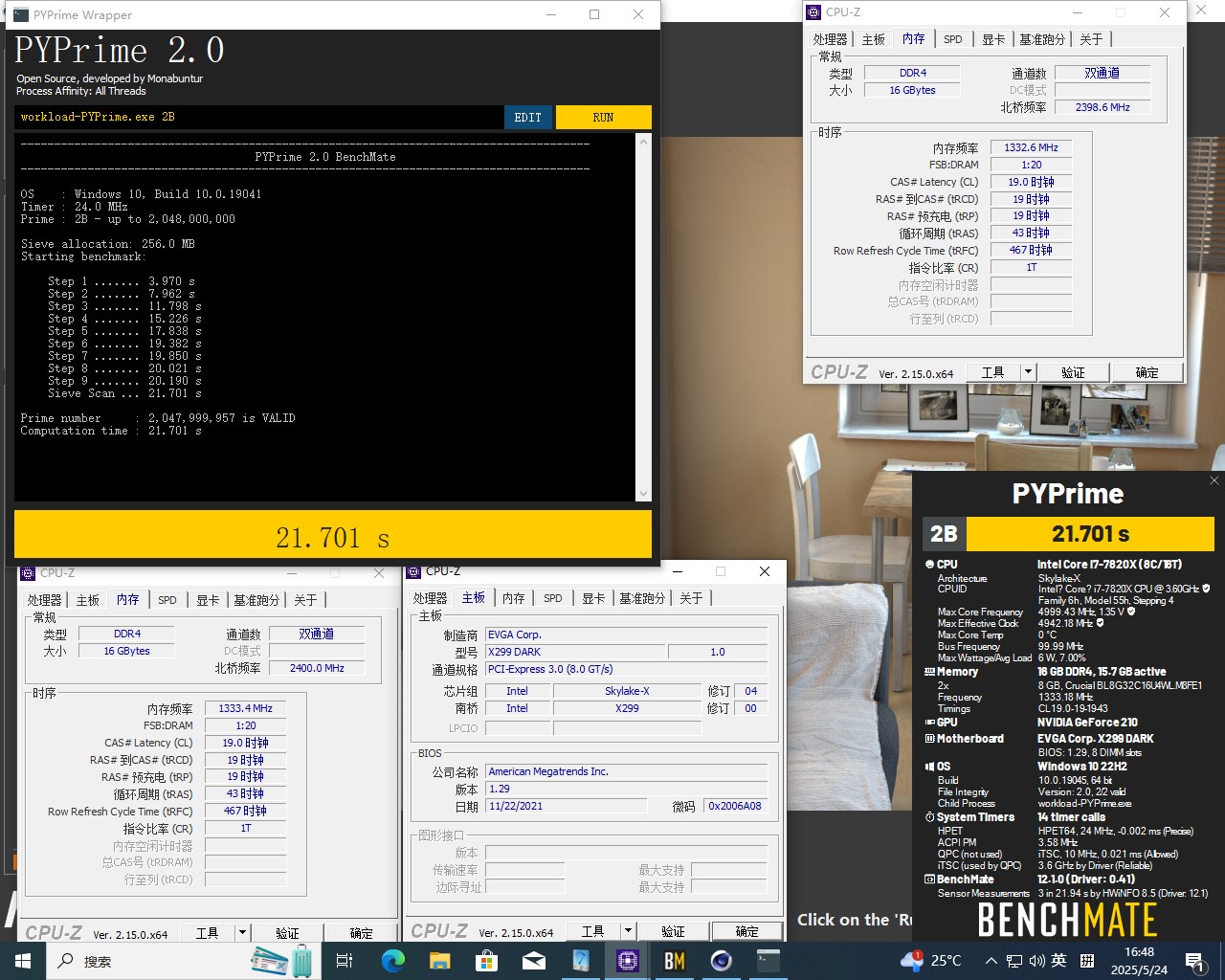
Task: Click the Motherboard section icon in BenchMate
Action: click(929, 739)
